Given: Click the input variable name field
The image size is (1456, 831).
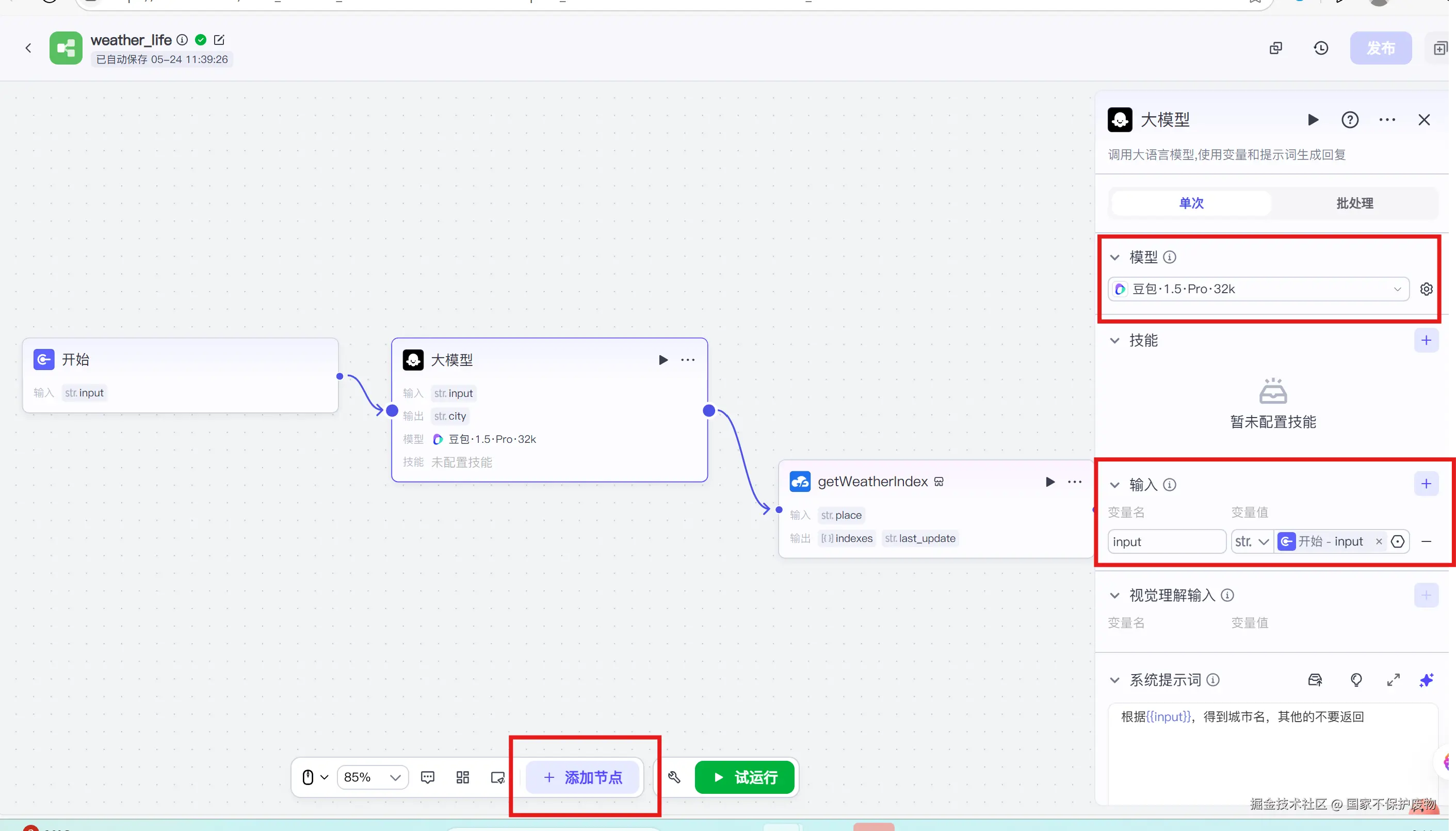Looking at the screenshot, I should point(1166,541).
